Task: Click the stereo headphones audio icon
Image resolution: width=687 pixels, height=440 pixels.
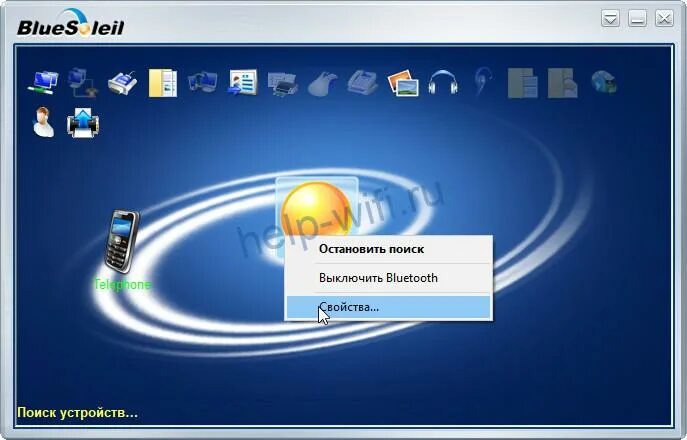Action: [x=443, y=82]
